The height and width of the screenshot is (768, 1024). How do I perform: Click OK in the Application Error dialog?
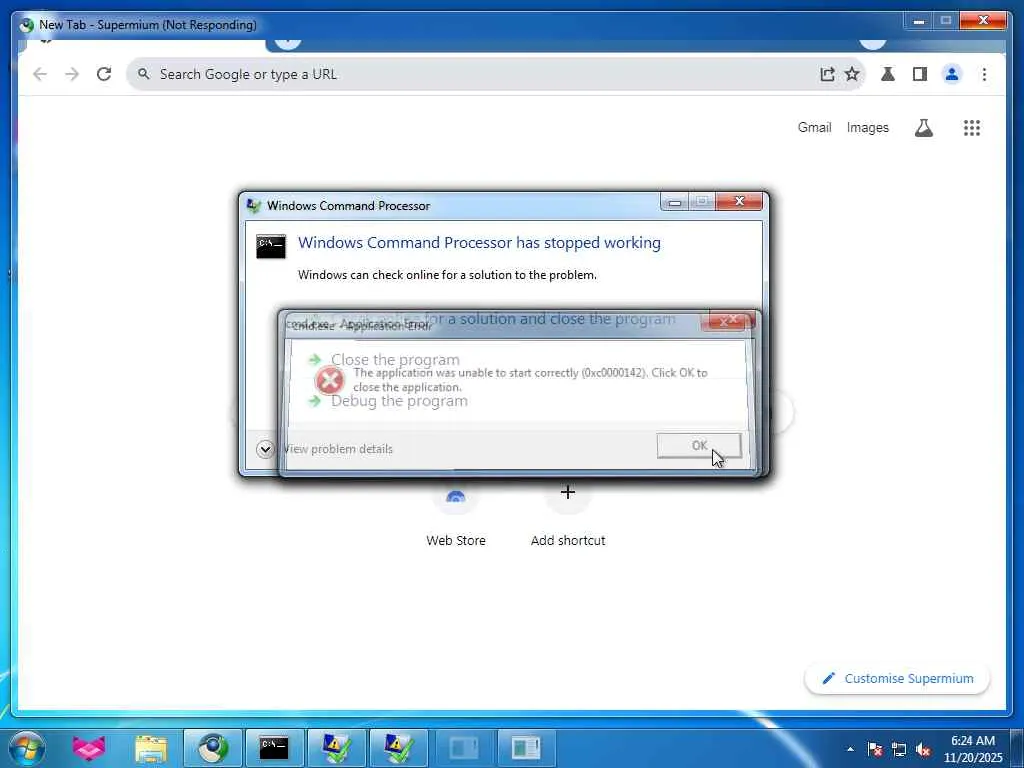tap(699, 445)
